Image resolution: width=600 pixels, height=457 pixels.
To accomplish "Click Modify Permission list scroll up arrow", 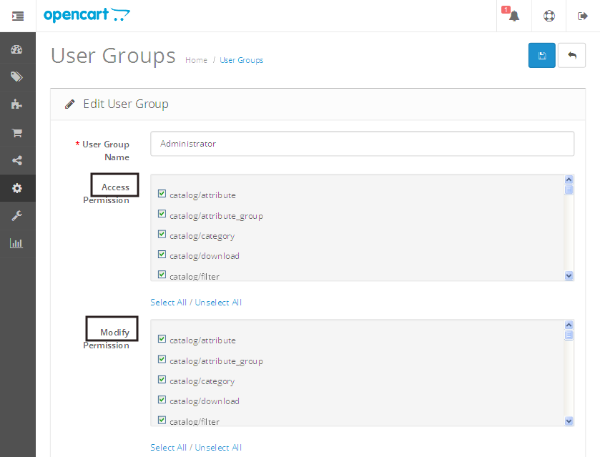I will click(x=569, y=325).
